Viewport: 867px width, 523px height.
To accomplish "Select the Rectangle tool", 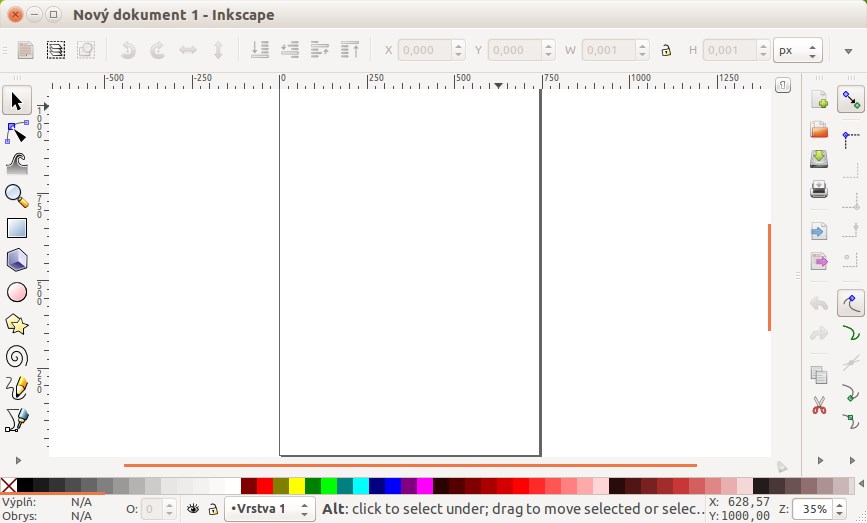I will click(17, 228).
